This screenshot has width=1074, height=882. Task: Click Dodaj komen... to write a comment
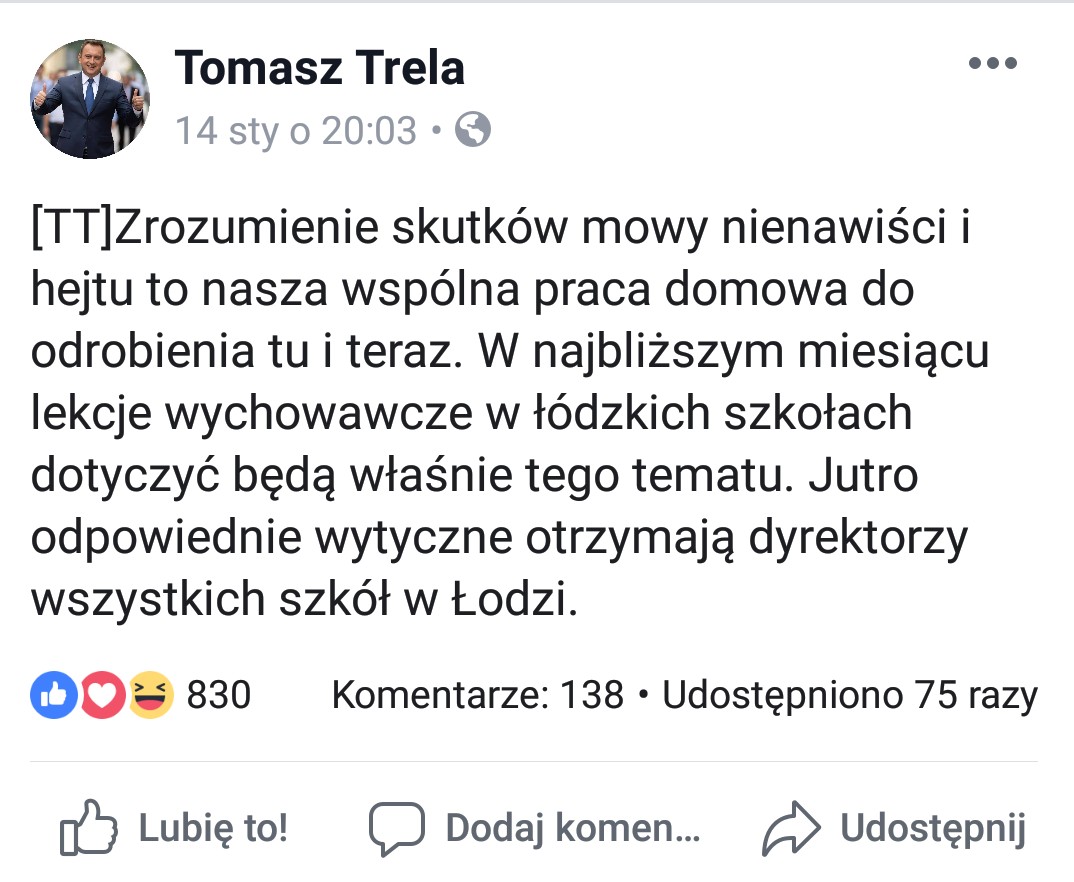pos(570,827)
